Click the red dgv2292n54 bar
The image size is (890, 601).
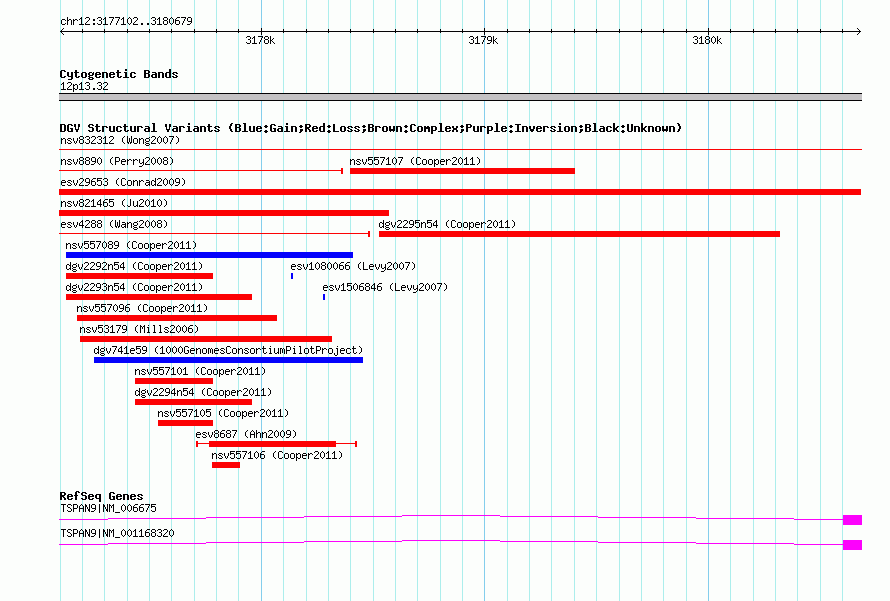click(x=139, y=276)
